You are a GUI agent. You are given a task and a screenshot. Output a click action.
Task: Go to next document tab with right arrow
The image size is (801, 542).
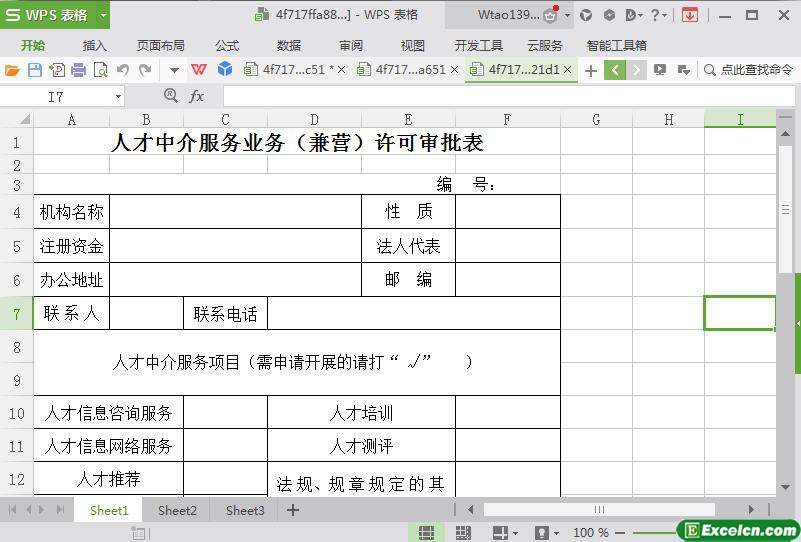coord(637,70)
